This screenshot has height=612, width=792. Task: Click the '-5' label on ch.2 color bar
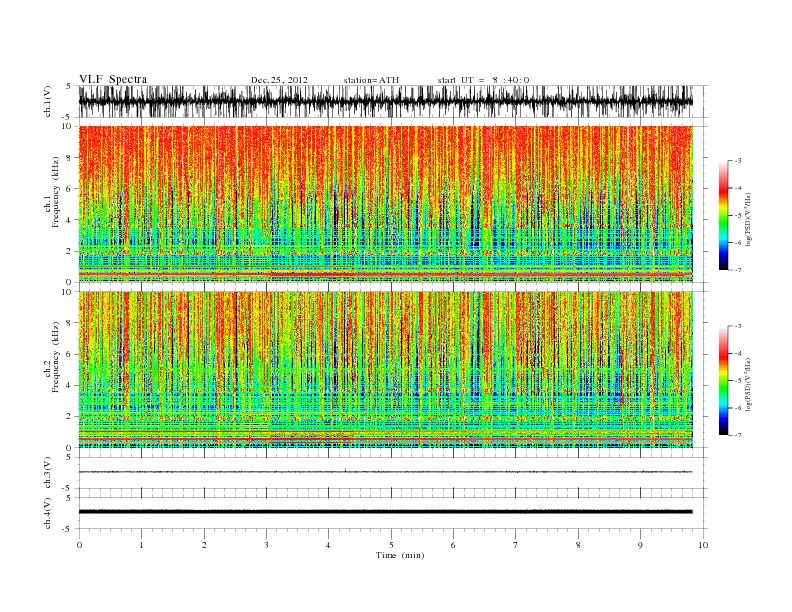coord(738,381)
